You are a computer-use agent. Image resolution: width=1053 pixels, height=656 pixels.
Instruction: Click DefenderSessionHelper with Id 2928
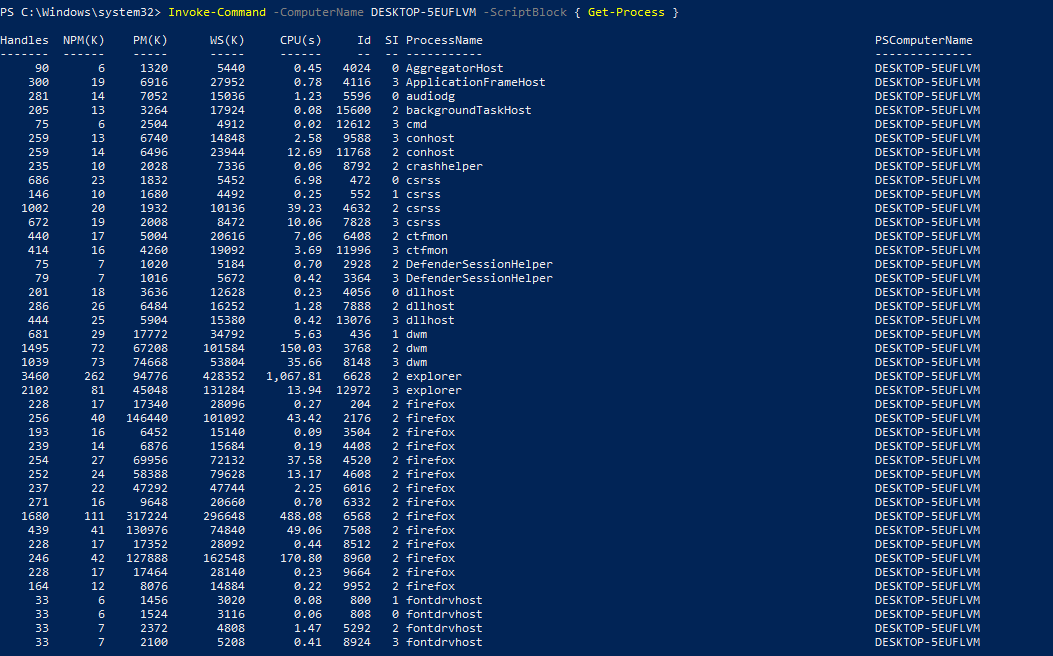[x=479, y=264]
